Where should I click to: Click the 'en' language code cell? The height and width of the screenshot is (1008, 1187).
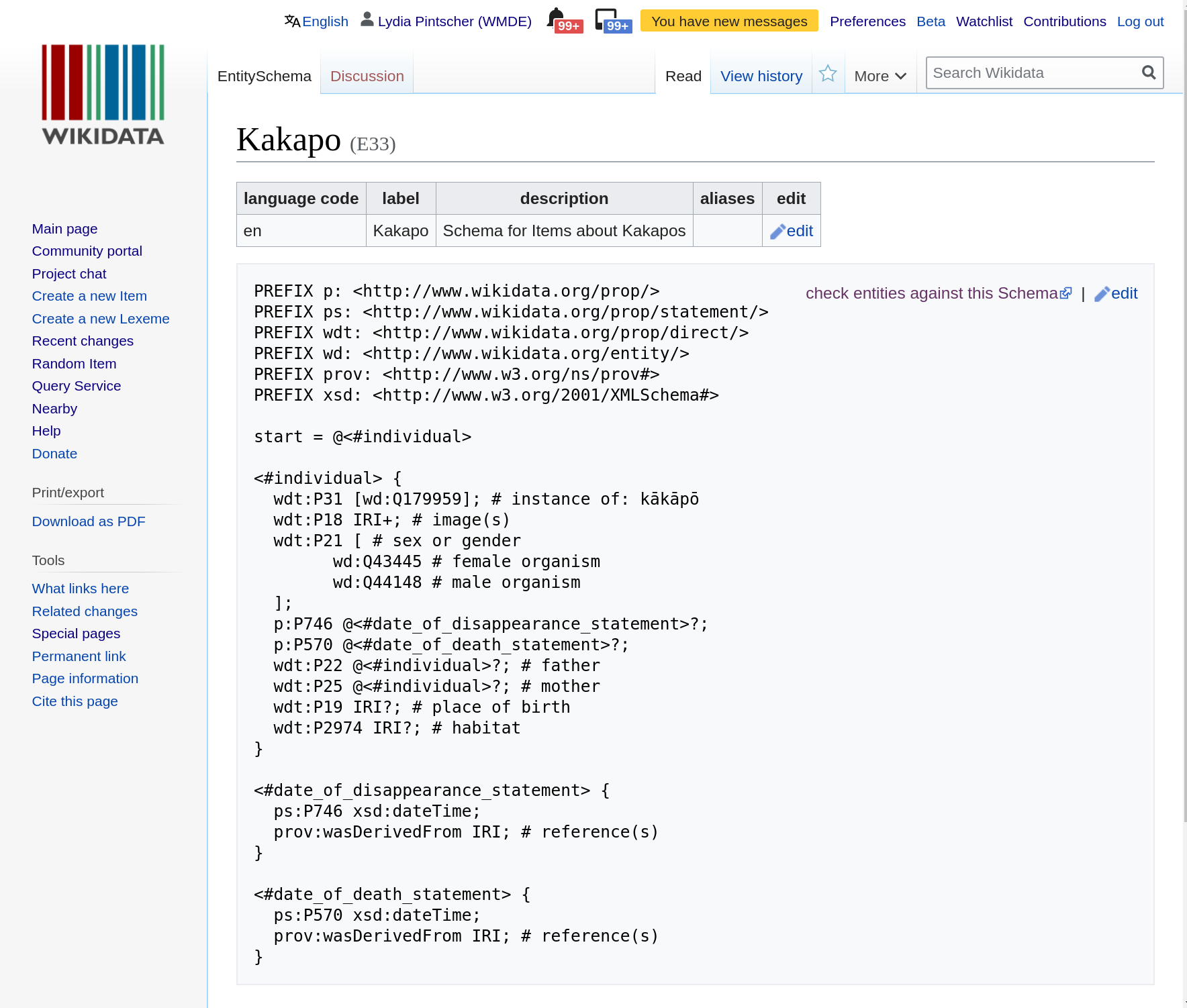pyautogui.click(x=301, y=231)
